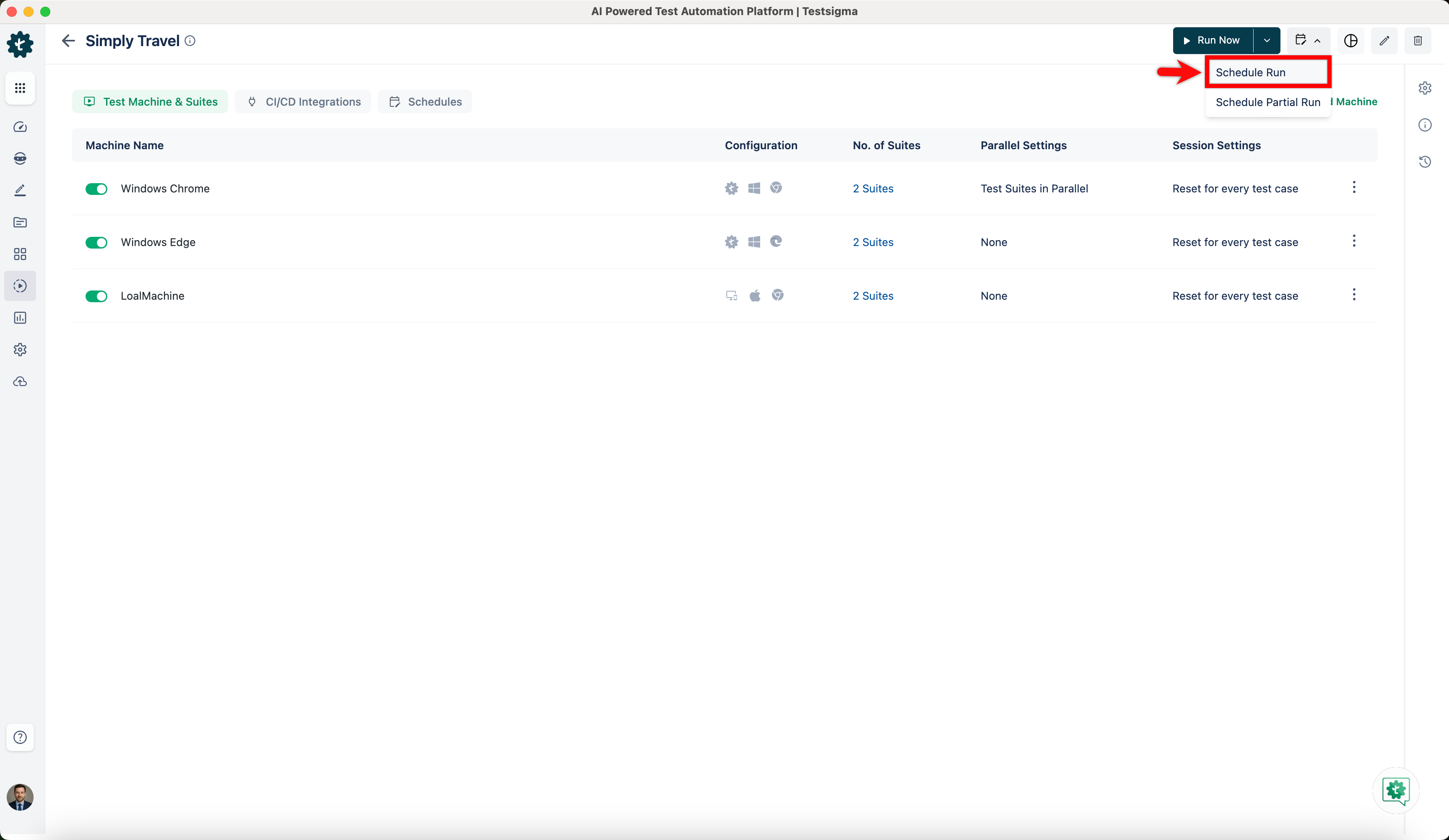Click the No. of Suites column header
The image size is (1449, 840).
886,145
